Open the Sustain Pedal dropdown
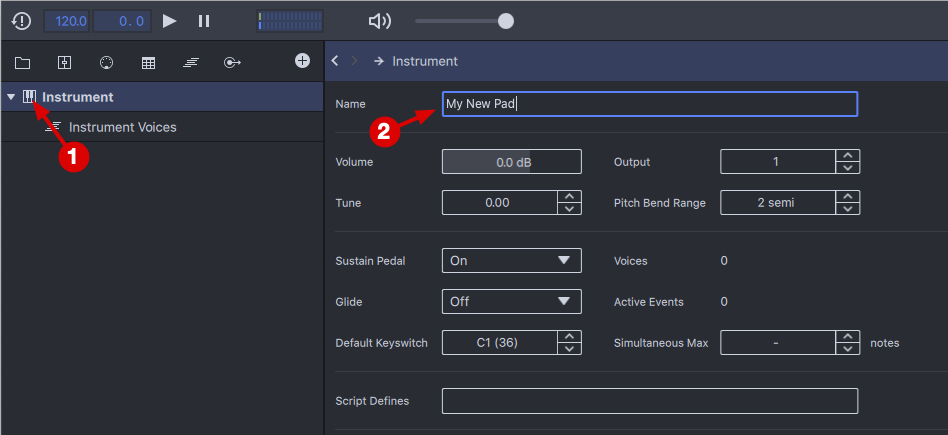 tap(512, 261)
